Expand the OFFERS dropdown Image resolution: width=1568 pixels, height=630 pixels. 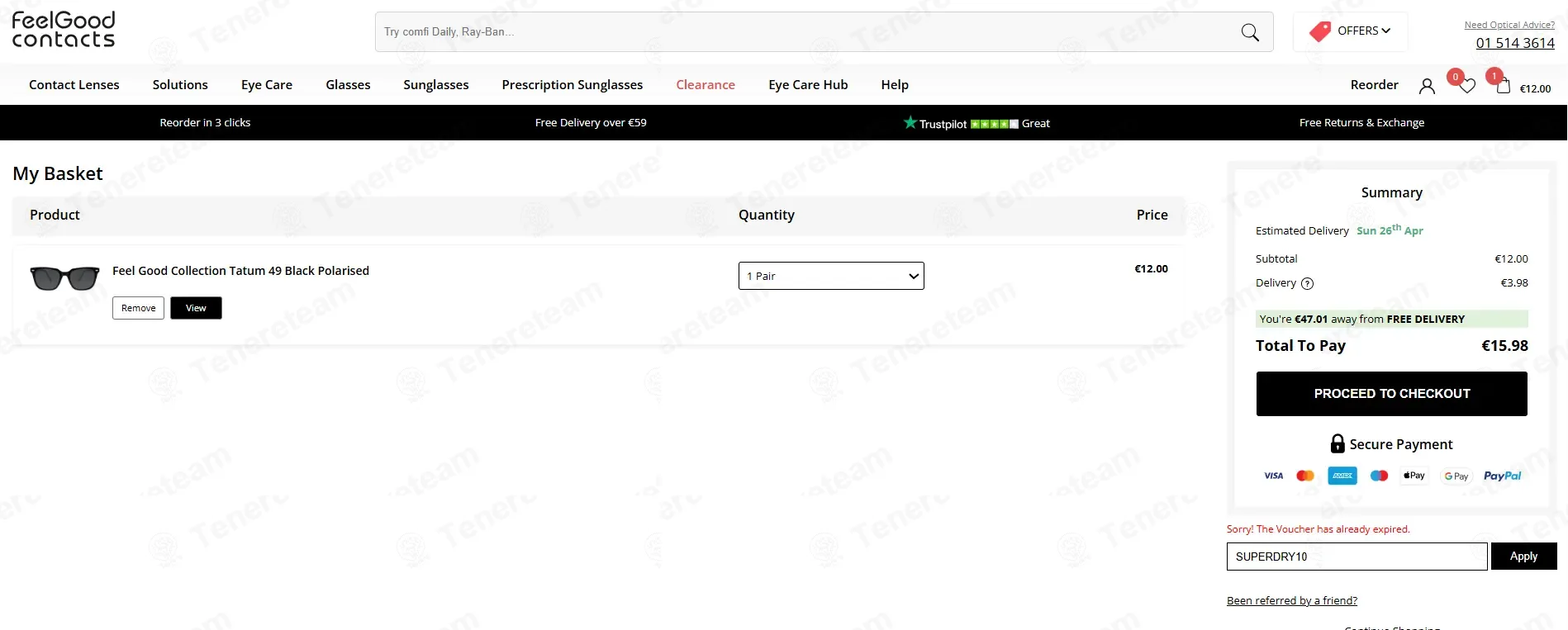click(1364, 31)
